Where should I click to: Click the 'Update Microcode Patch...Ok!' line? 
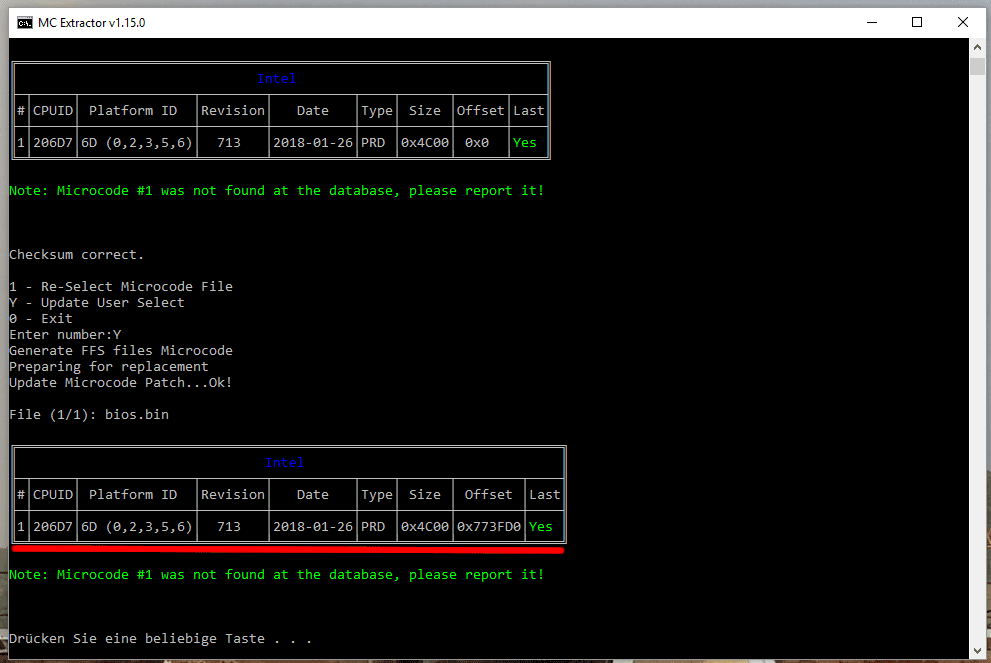(x=121, y=383)
